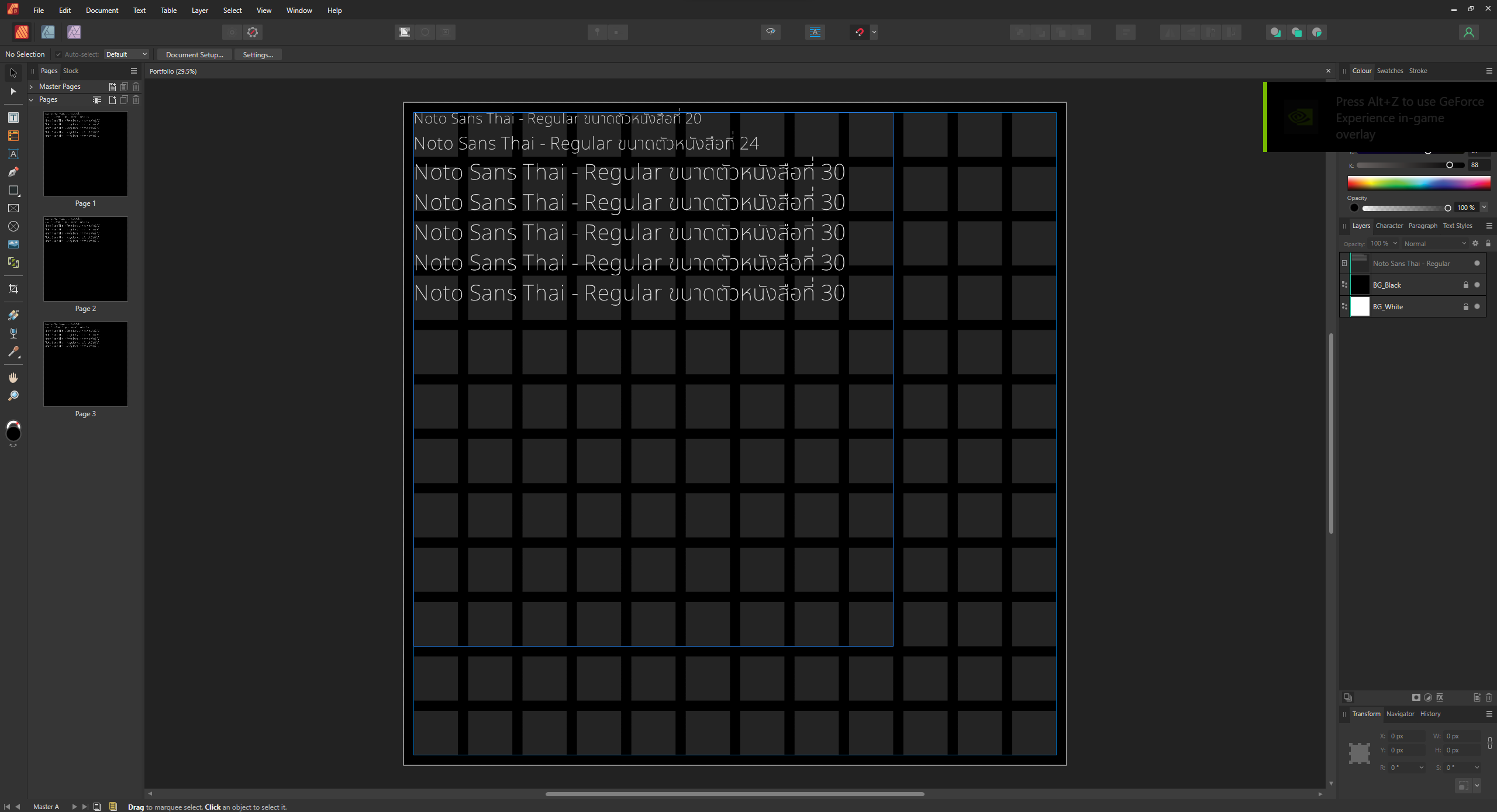
Task: Open the account icon in toolbar
Action: [1468, 32]
